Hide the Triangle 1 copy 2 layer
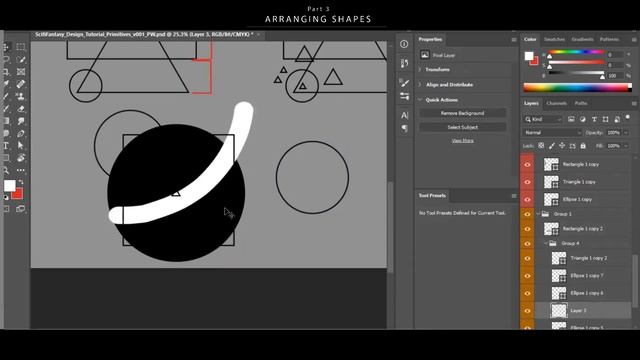The width and height of the screenshot is (640, 360). click(527, 258)
